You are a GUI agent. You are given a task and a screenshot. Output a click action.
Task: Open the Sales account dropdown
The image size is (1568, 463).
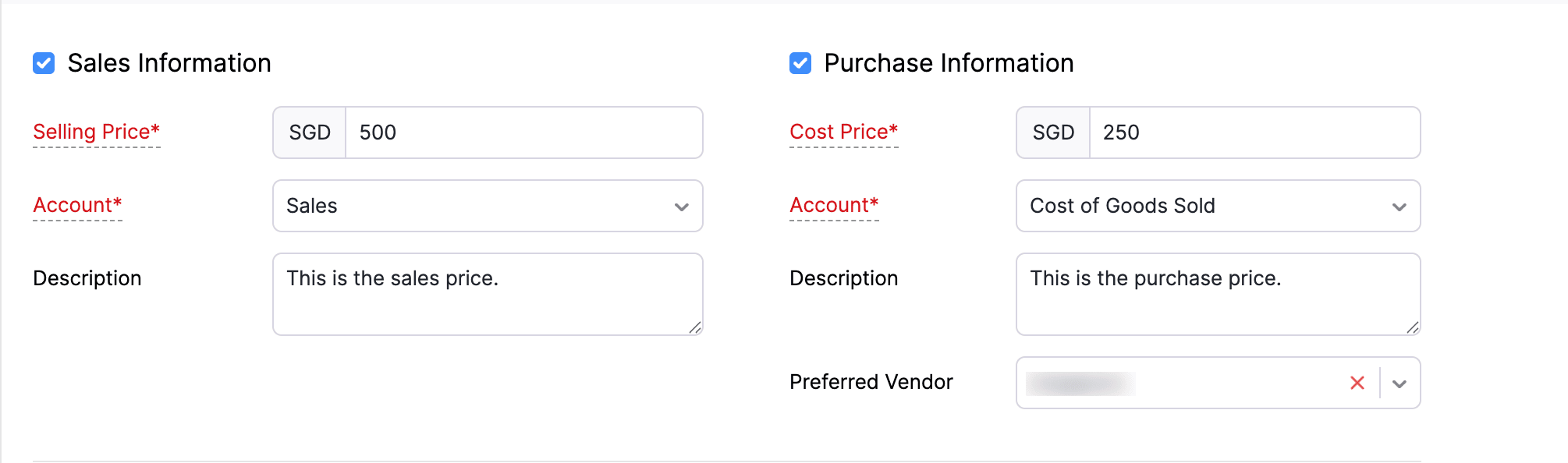682,206
